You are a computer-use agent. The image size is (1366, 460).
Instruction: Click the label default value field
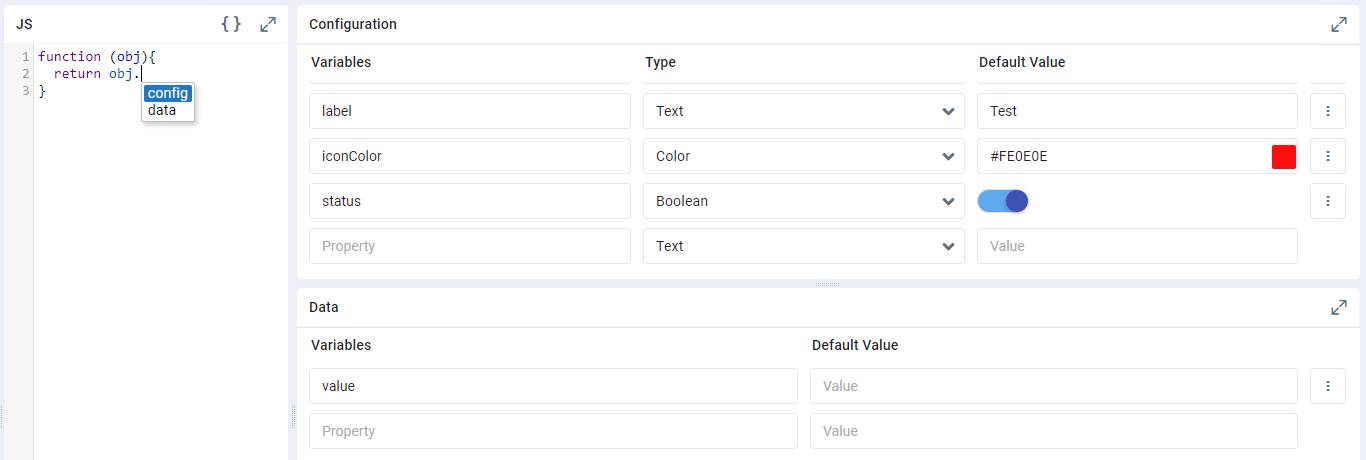(1136, 111)
